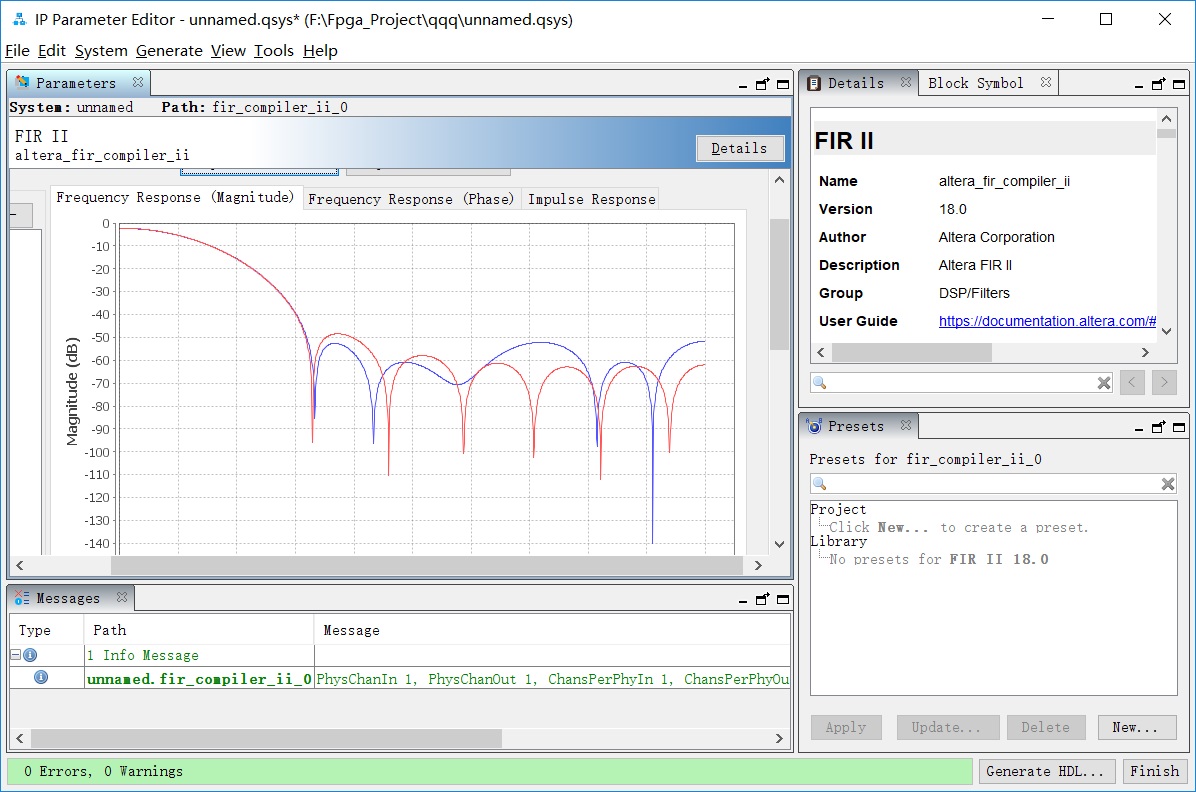The height and width of the screenshot is (792, 1196).
Task: Clear the Details search field
Action: point(1103,383)
